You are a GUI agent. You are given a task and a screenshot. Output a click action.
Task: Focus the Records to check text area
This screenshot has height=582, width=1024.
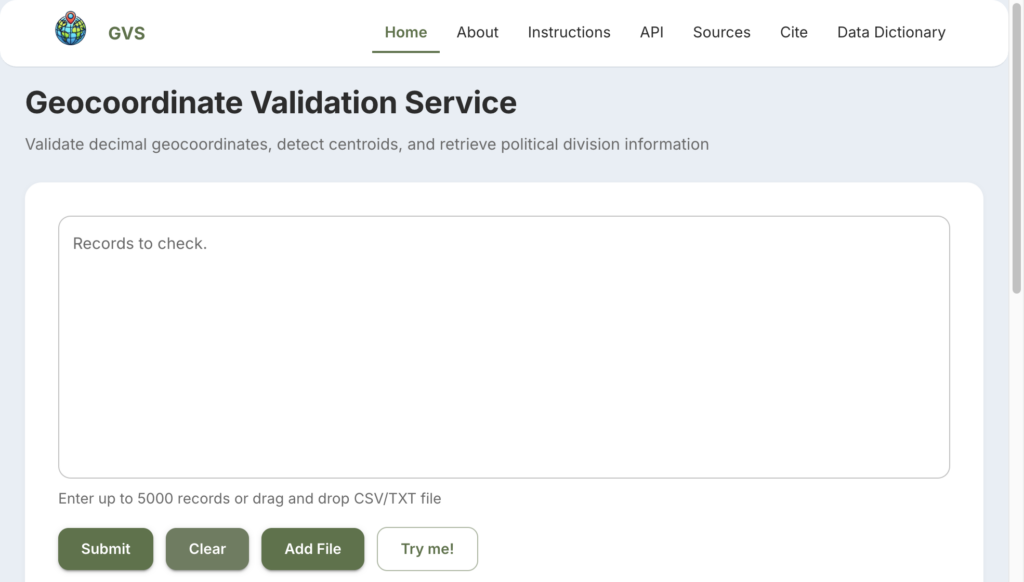[x=504, y=347]
